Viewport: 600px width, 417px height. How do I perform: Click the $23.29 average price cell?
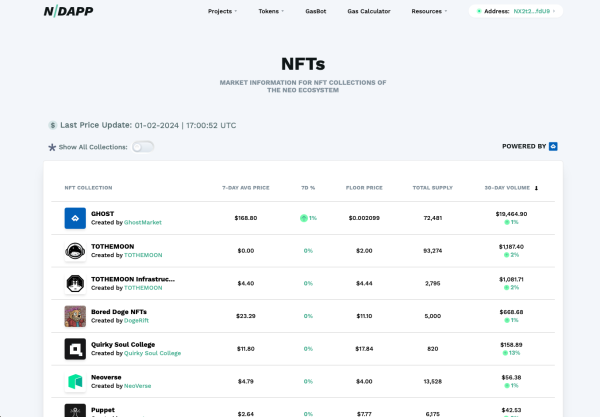point(246,316)
